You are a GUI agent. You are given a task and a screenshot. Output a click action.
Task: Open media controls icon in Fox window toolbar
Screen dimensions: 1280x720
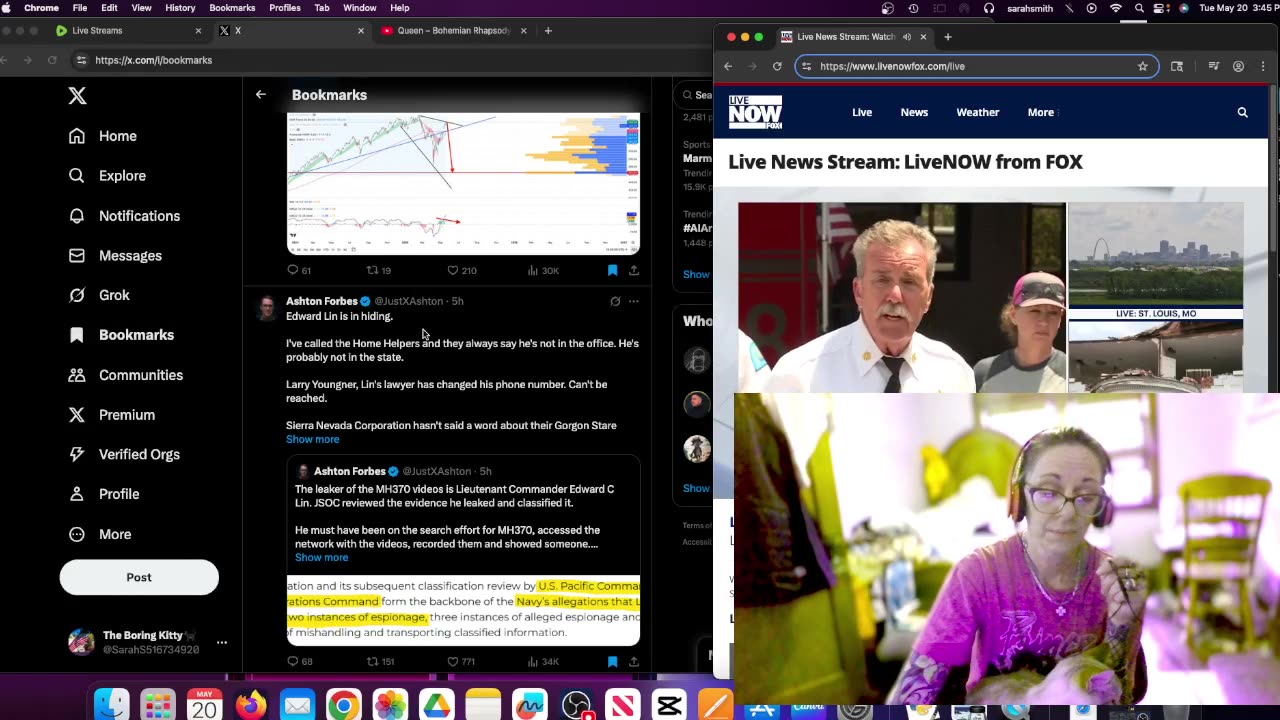point(1213,66)
